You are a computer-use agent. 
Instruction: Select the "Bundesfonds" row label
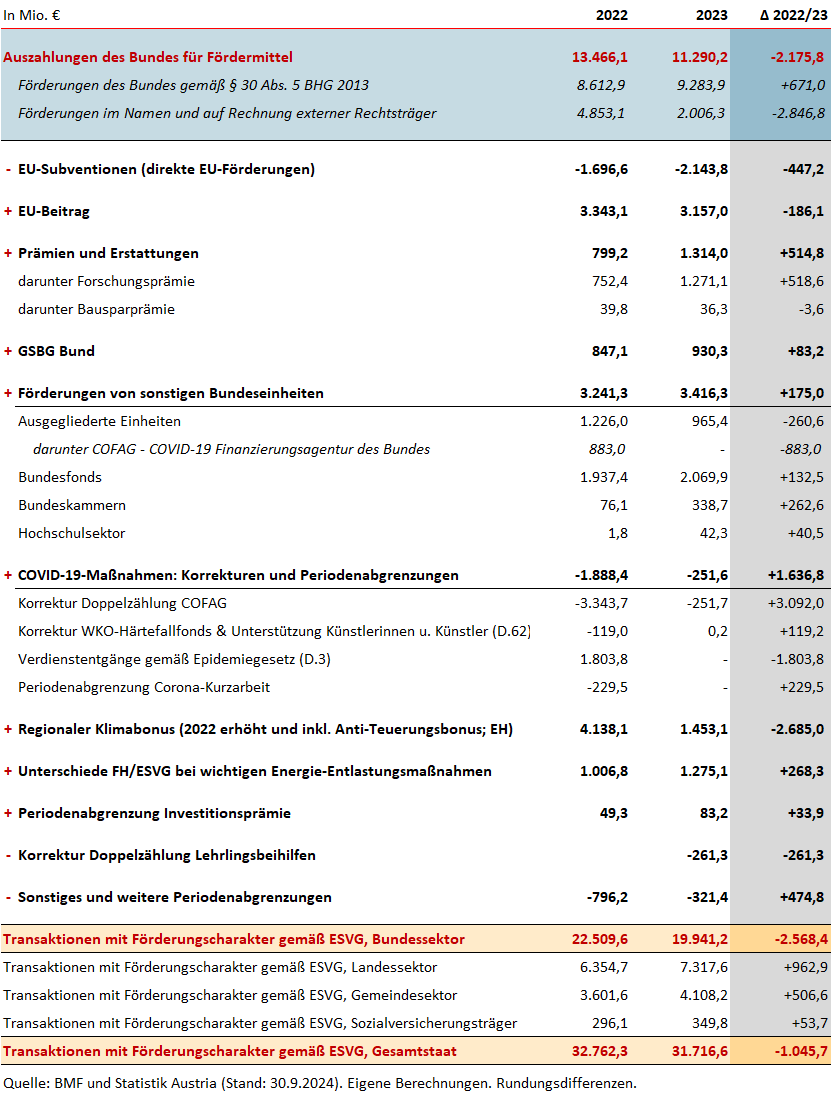(60, 477)
